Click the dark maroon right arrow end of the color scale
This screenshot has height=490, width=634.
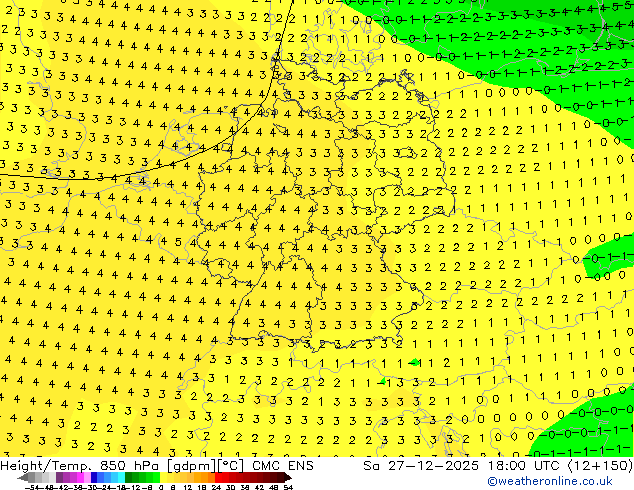pyautogui.click(x=288, y=477)
